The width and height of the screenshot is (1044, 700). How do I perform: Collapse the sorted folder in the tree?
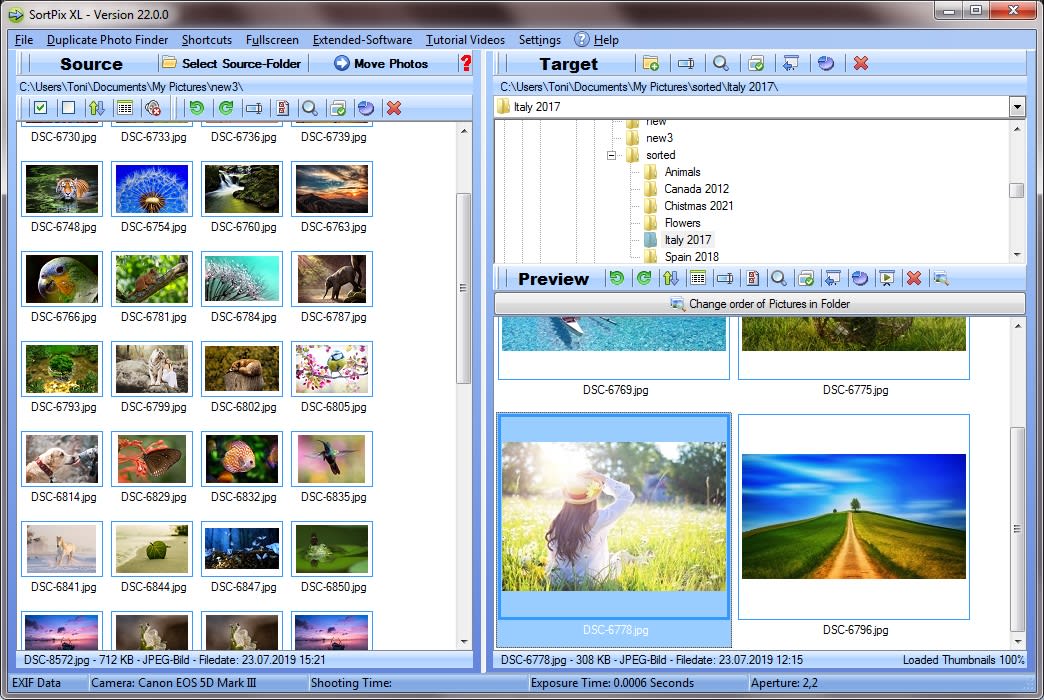[x=610, y=155]
